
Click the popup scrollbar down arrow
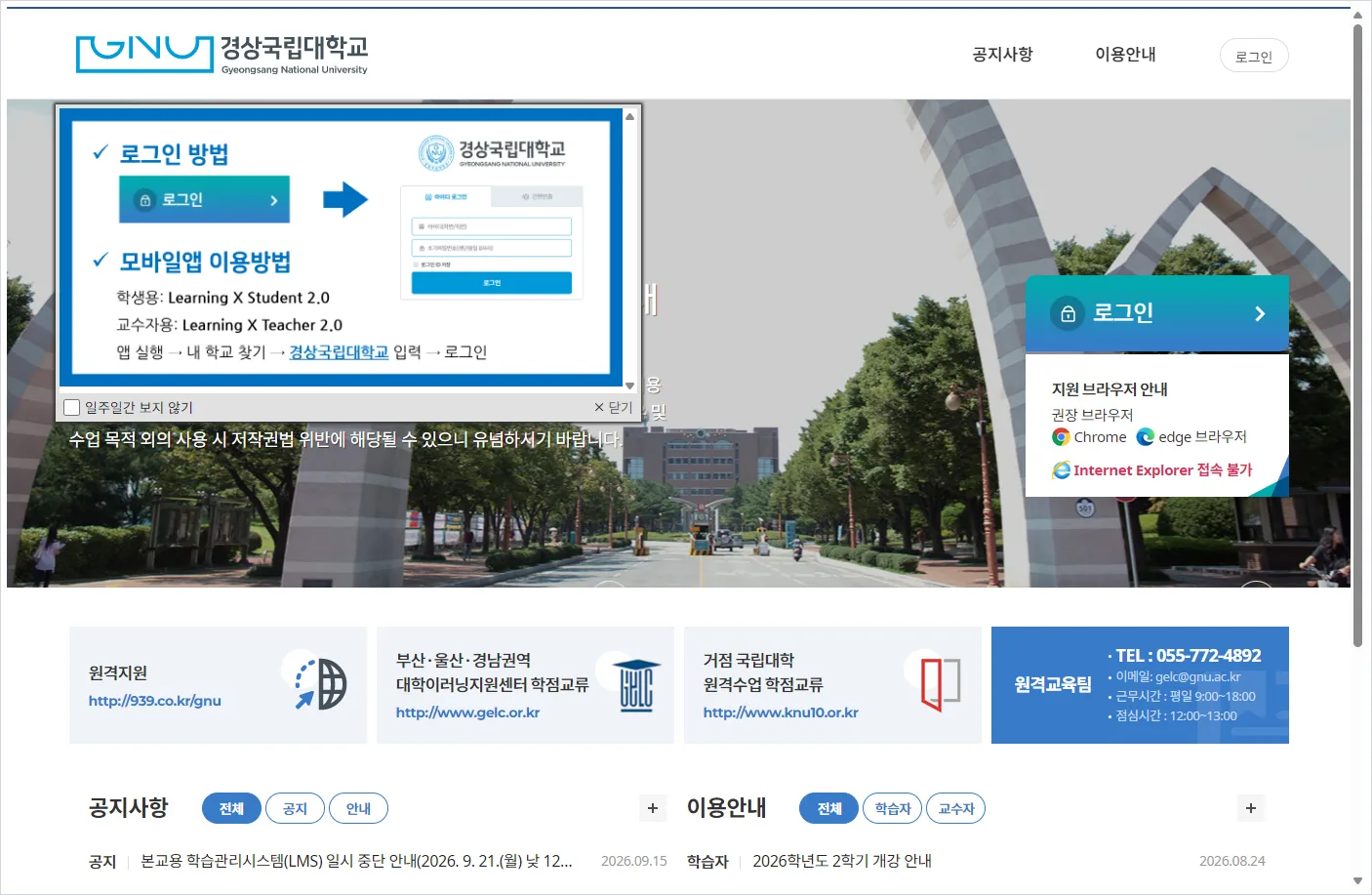pos(630,386)
